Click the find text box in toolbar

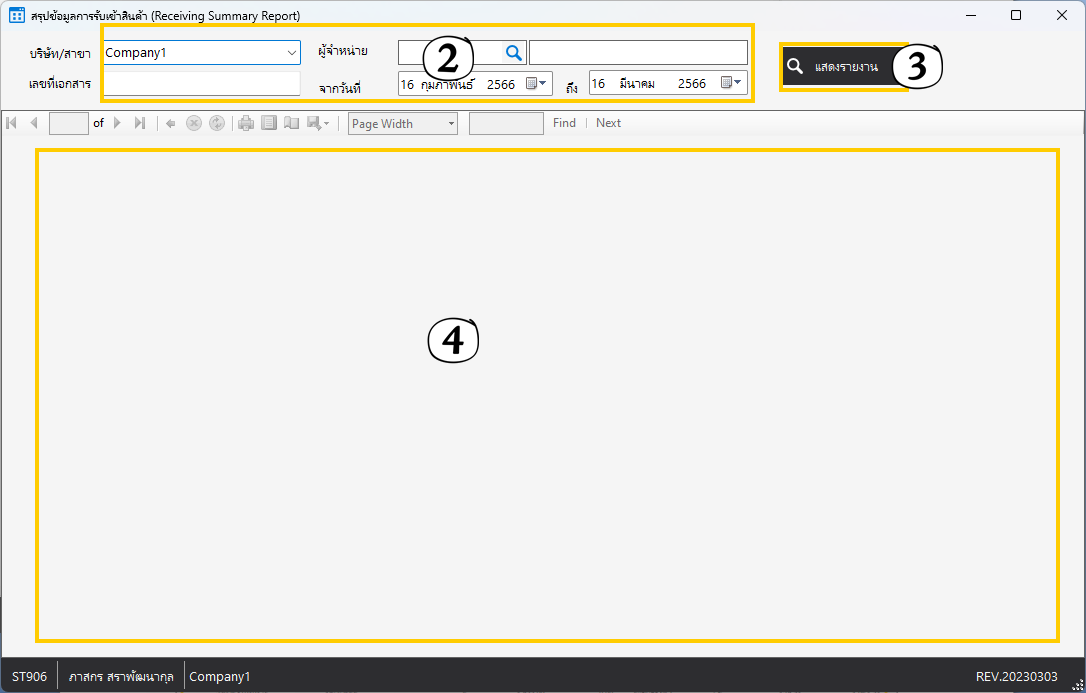pos(506,123)
